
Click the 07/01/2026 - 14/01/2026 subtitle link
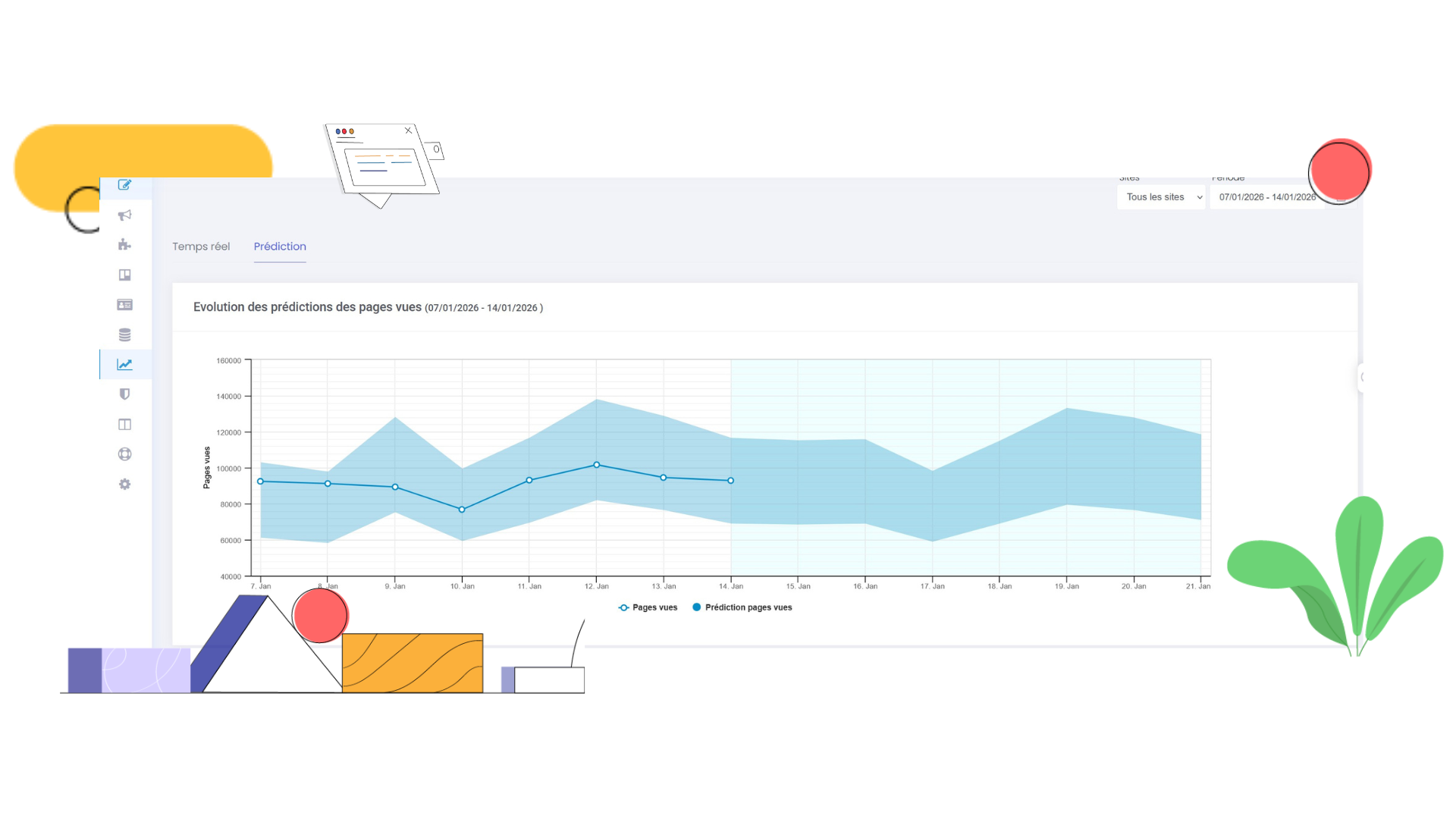pos(483,308)
